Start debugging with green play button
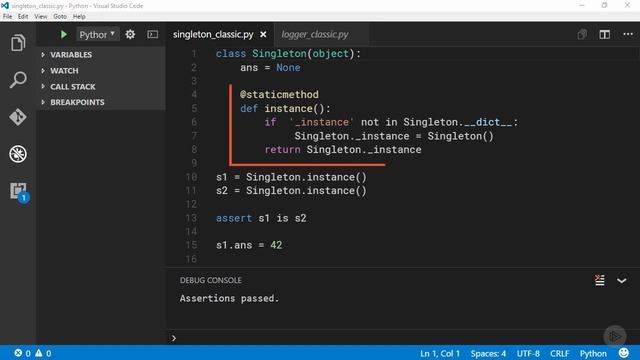This screenshot has width=640, height=360. (64, 35)
